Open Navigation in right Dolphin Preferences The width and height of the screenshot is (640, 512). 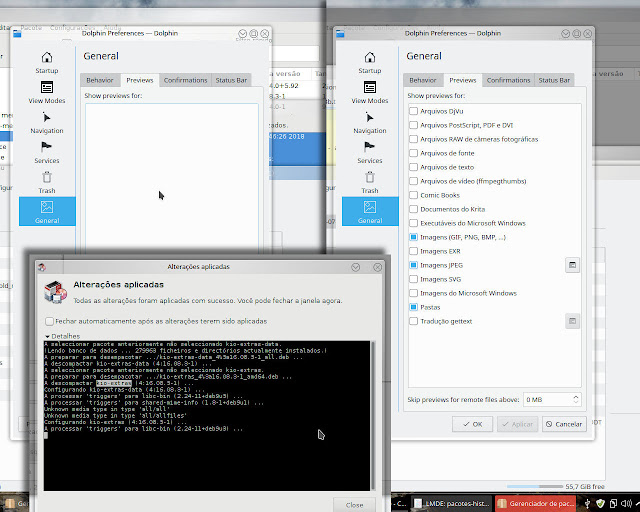pyautogui.click(x=370, y=122)
